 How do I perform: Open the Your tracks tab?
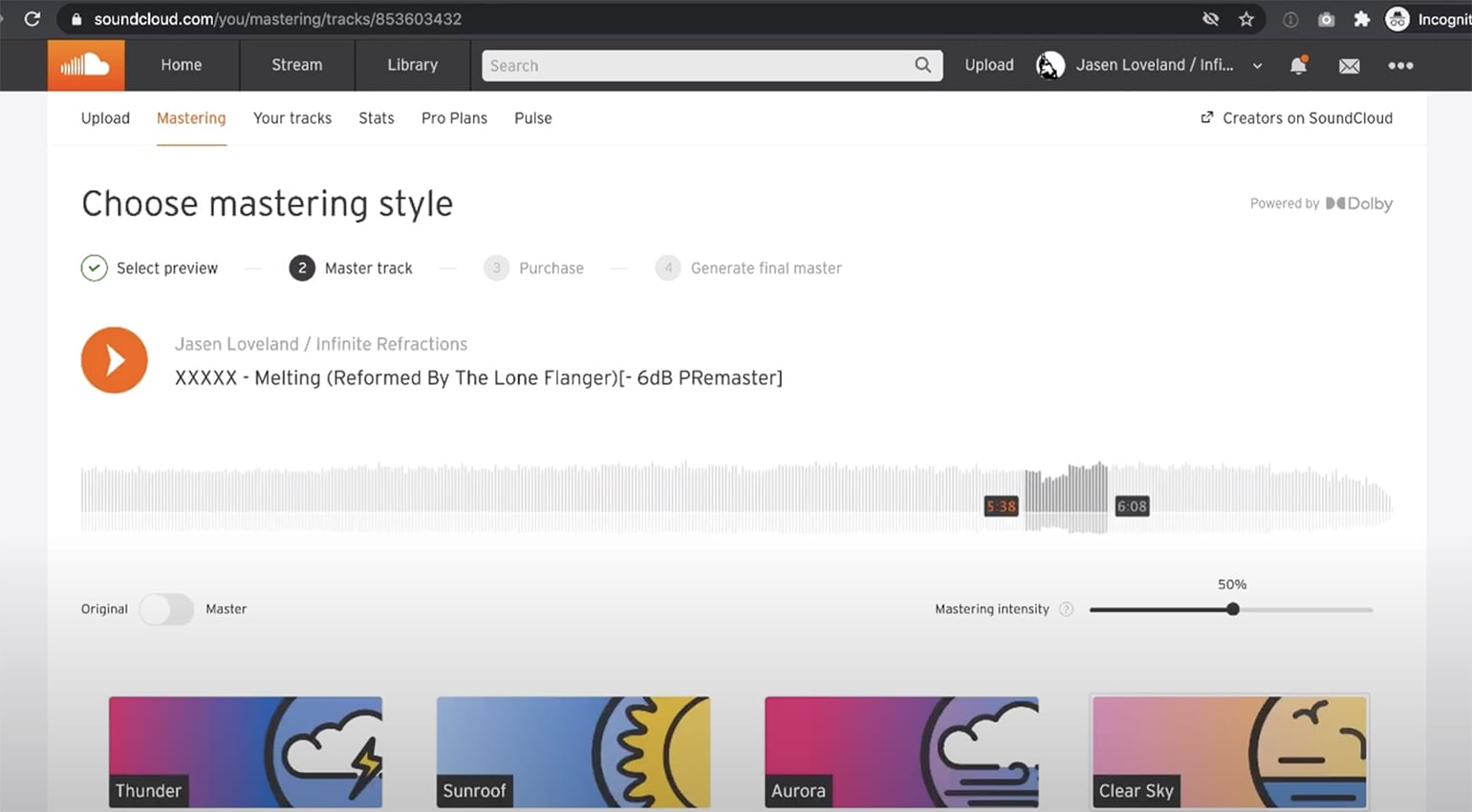click(x=292, y=118)
